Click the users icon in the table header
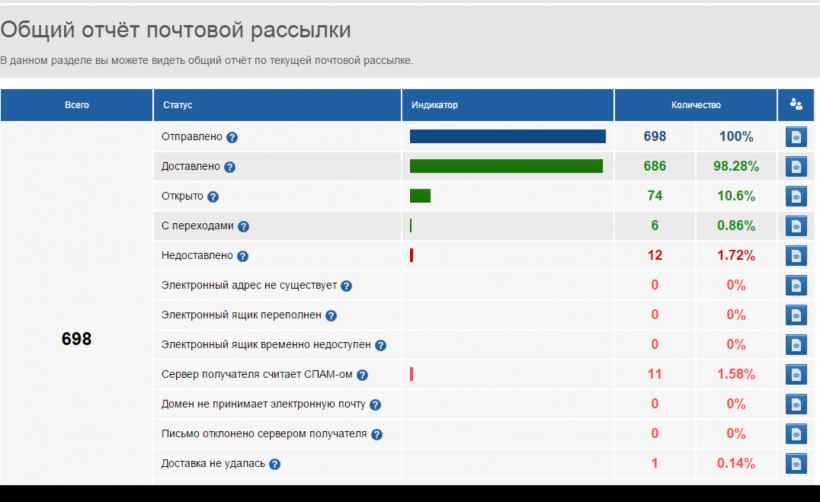Screen dimensions: 820x502 [x=796, y=105]
